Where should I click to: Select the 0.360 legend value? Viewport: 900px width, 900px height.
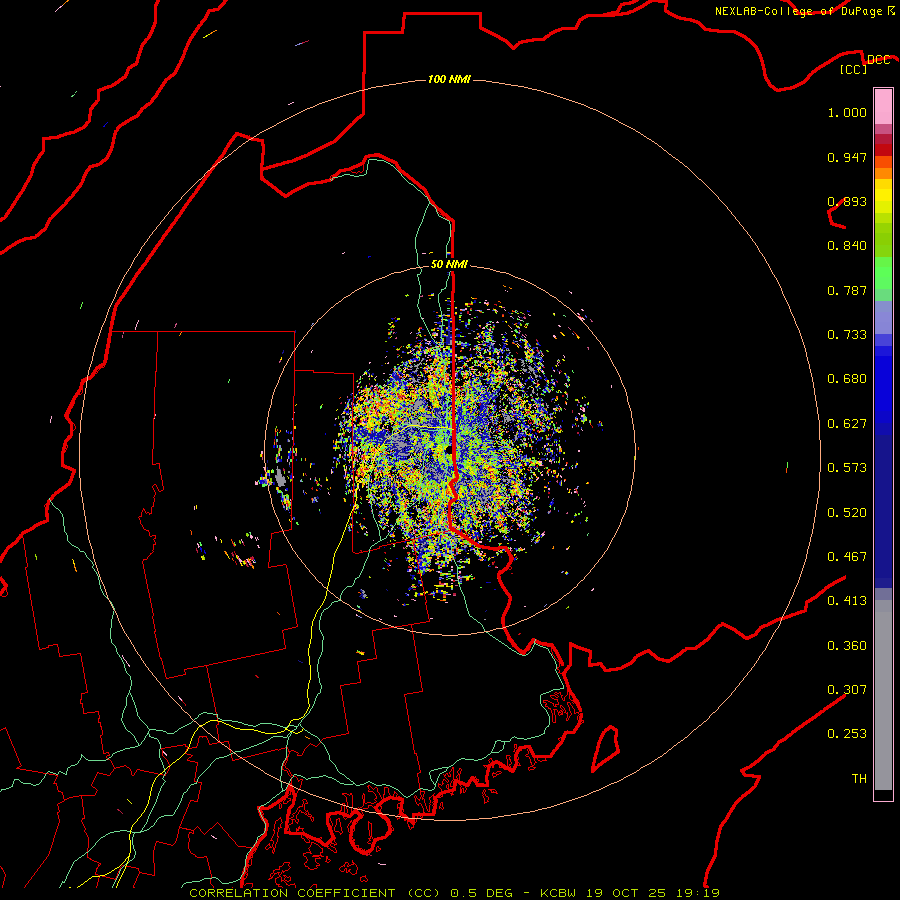pyautogui.click(x=847, y=646)
